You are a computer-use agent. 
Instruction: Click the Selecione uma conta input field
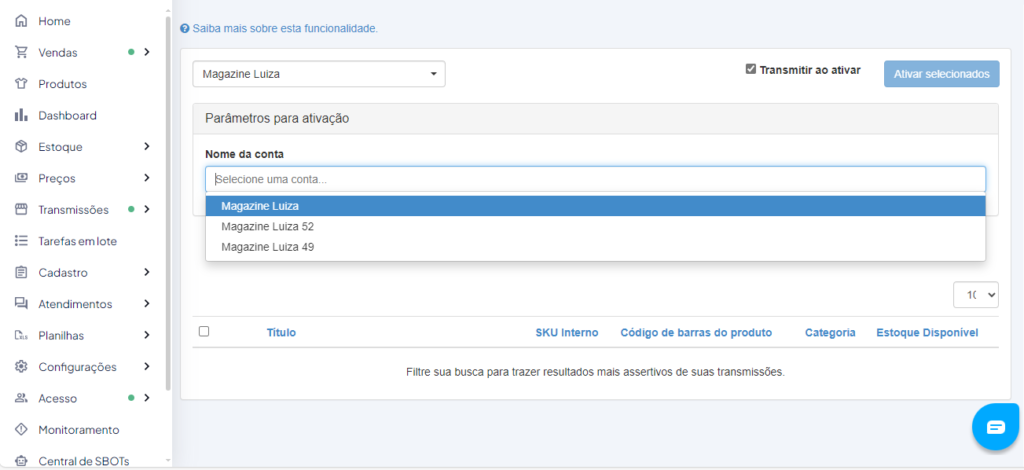tap(595, 179)
